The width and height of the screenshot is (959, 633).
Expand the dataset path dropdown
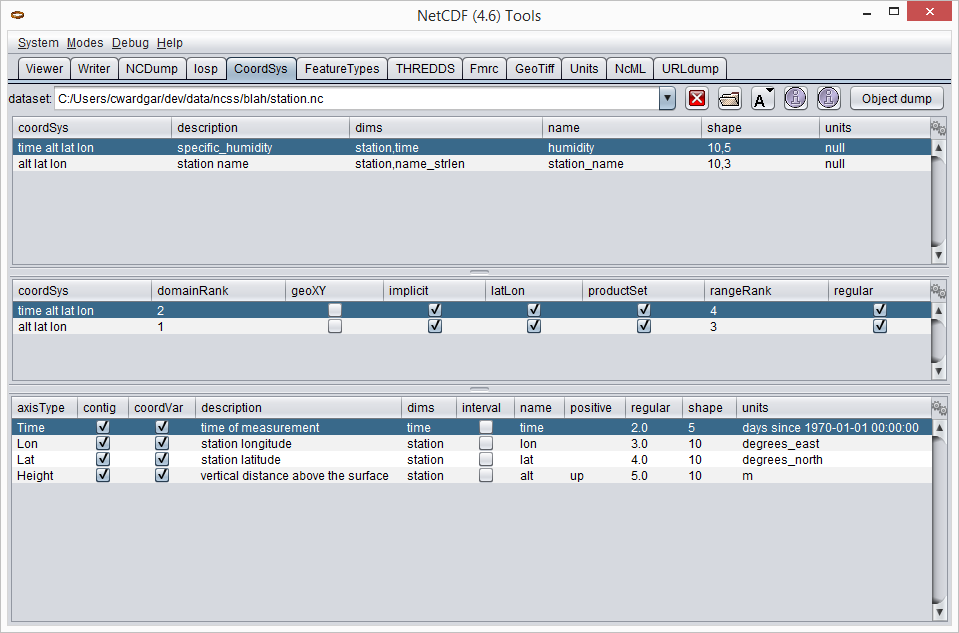(x=667, y=99)
